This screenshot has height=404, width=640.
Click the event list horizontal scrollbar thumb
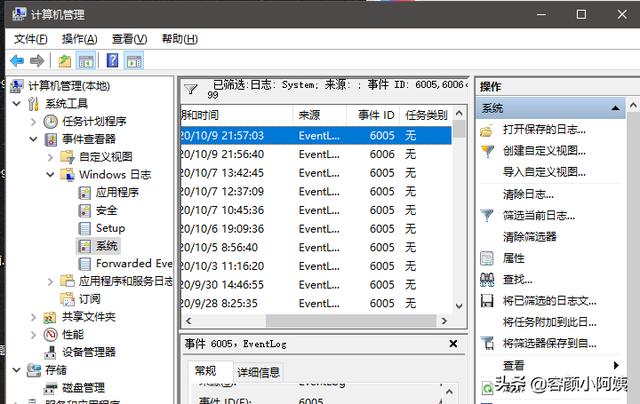[351, 321]
